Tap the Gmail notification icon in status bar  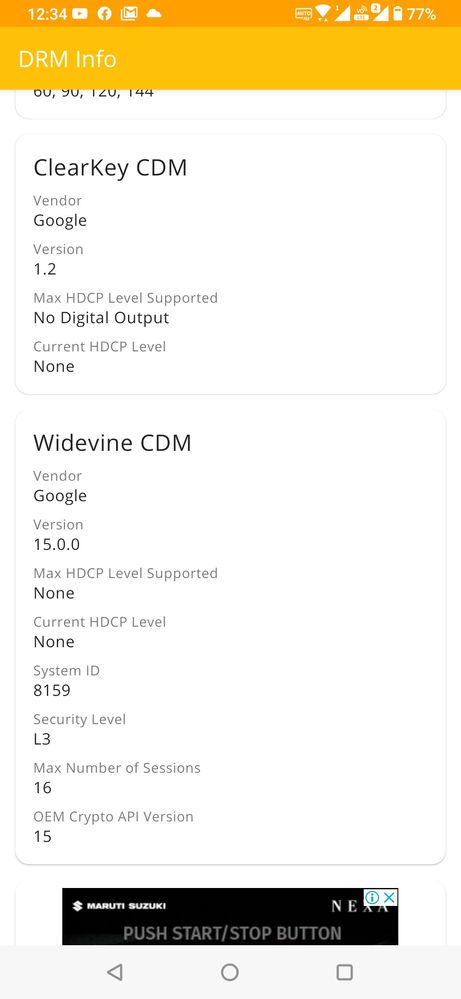[129, 13]
